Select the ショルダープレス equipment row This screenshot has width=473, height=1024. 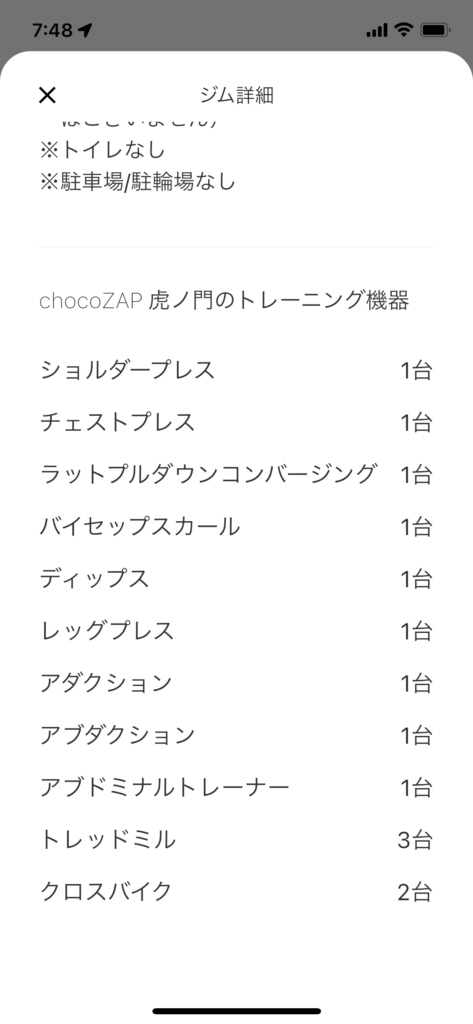tap(236, 370)
